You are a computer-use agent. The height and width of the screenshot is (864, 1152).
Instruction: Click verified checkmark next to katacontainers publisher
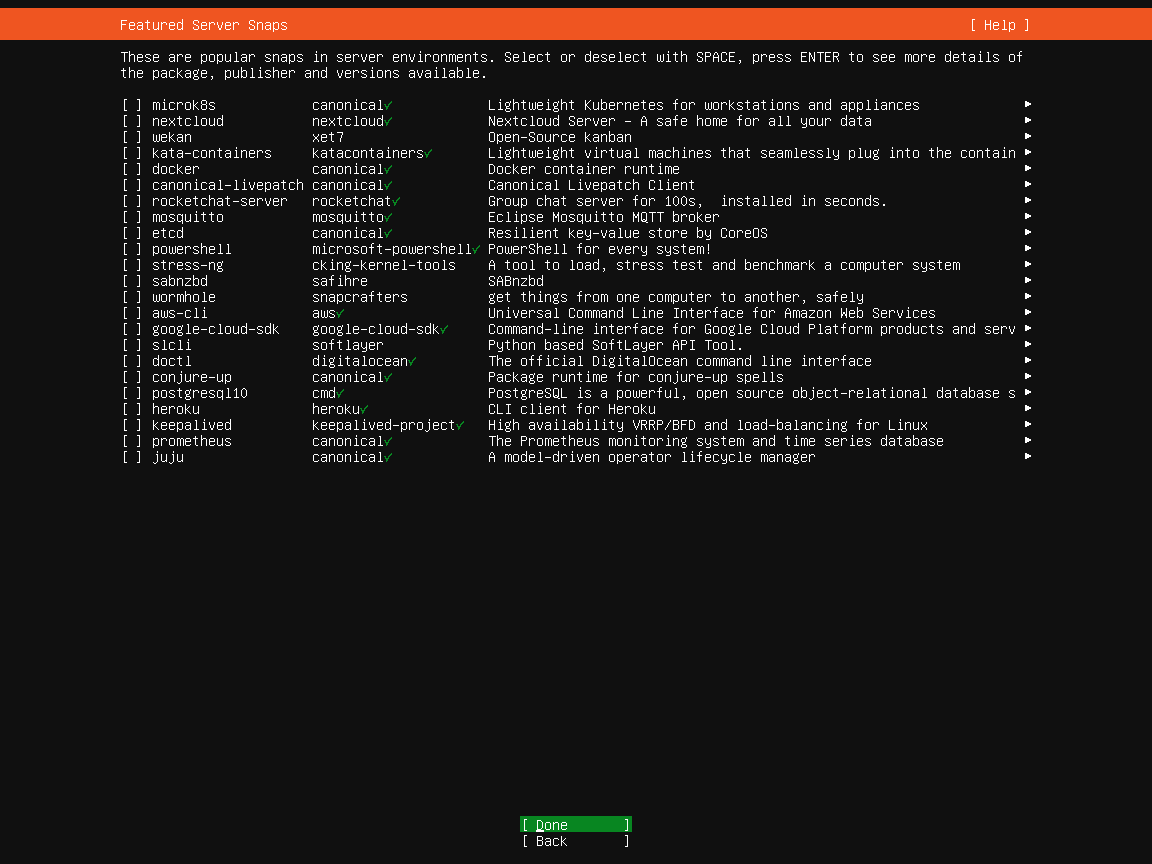tap(428, 153)
